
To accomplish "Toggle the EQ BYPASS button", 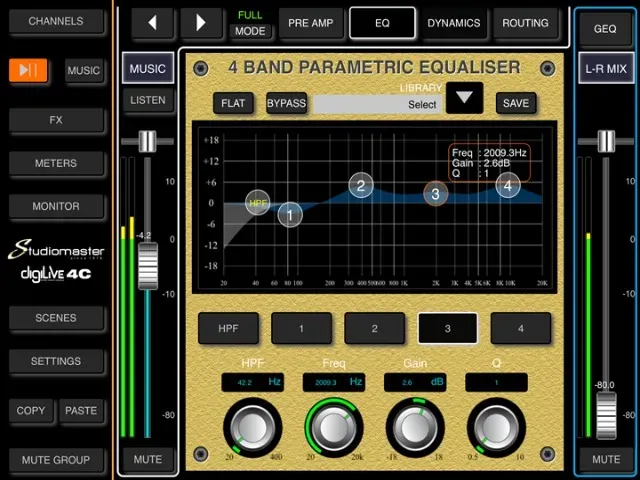I will [x=286, y=103].
